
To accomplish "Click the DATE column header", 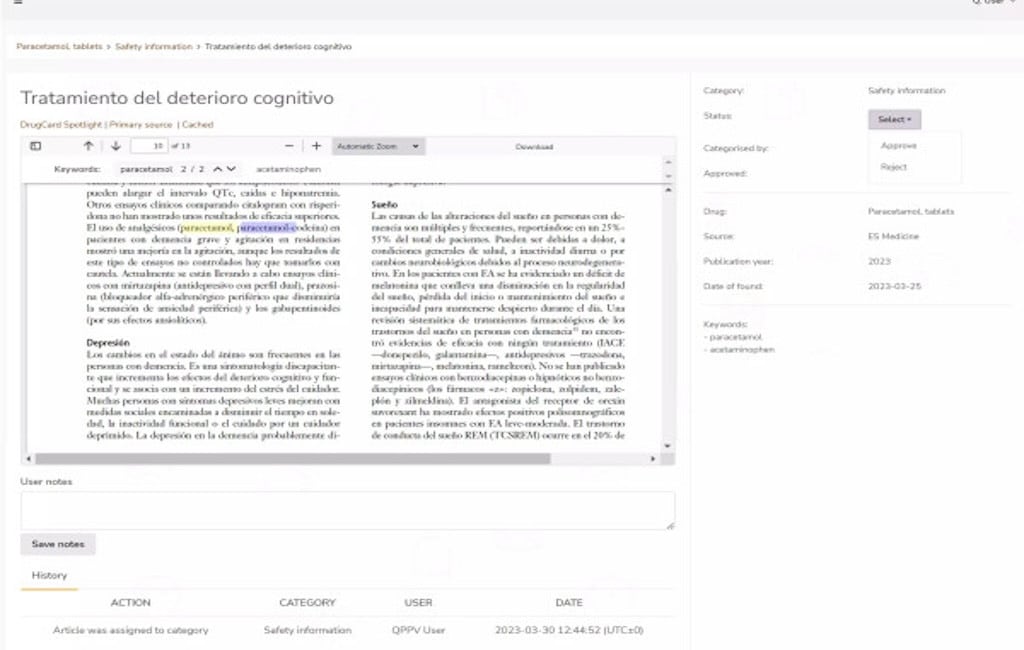I will click(569, 602).
